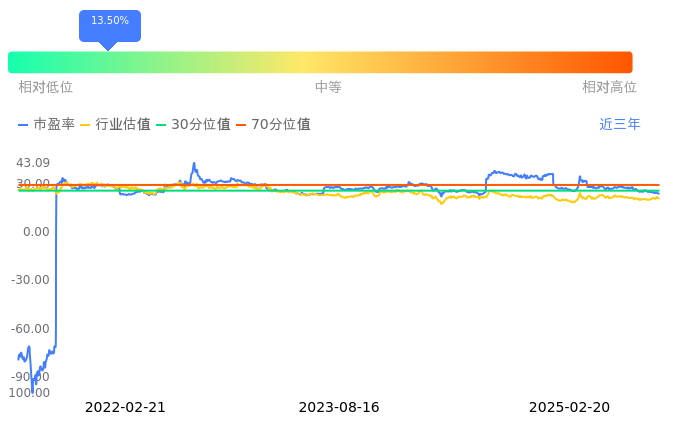Select the 相对高位 label
Viewport: 686px width, 442px height.
609,87
